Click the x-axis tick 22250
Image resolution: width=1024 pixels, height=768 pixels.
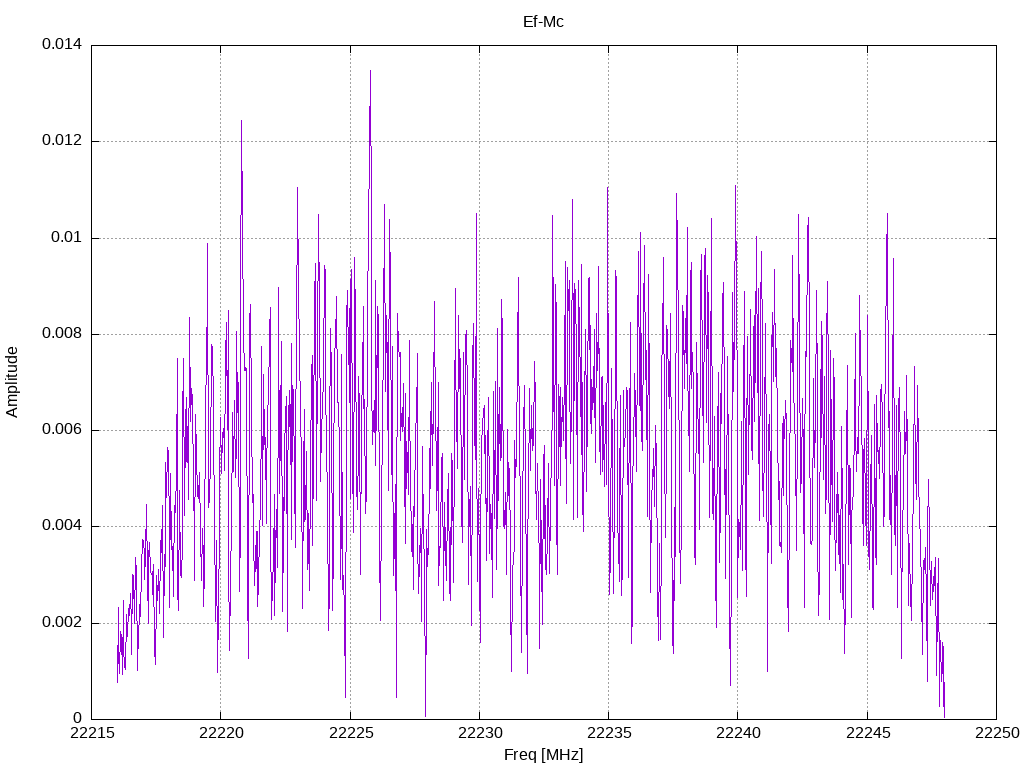(x=997, y=733)
